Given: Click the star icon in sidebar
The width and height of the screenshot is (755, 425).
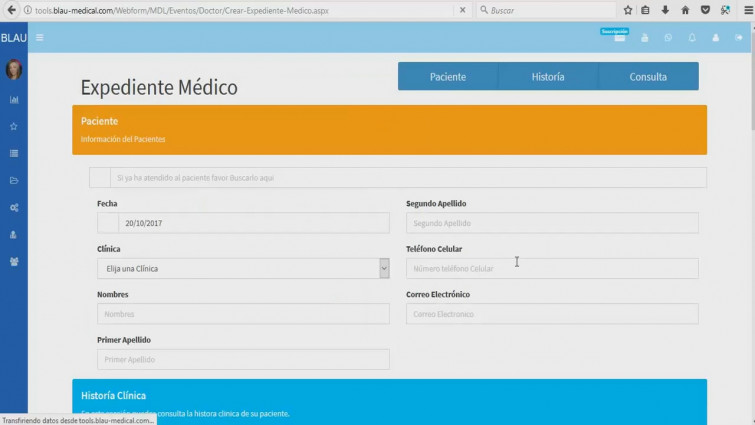Looking at the screenshot, I should [x=14, y=127].
